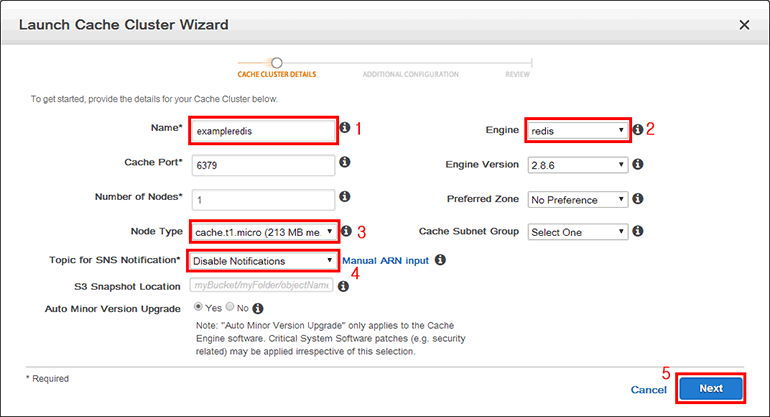Click info icon beside Engine Version
Viewport: 770px width, 417px height.
[x=637, y=164]
